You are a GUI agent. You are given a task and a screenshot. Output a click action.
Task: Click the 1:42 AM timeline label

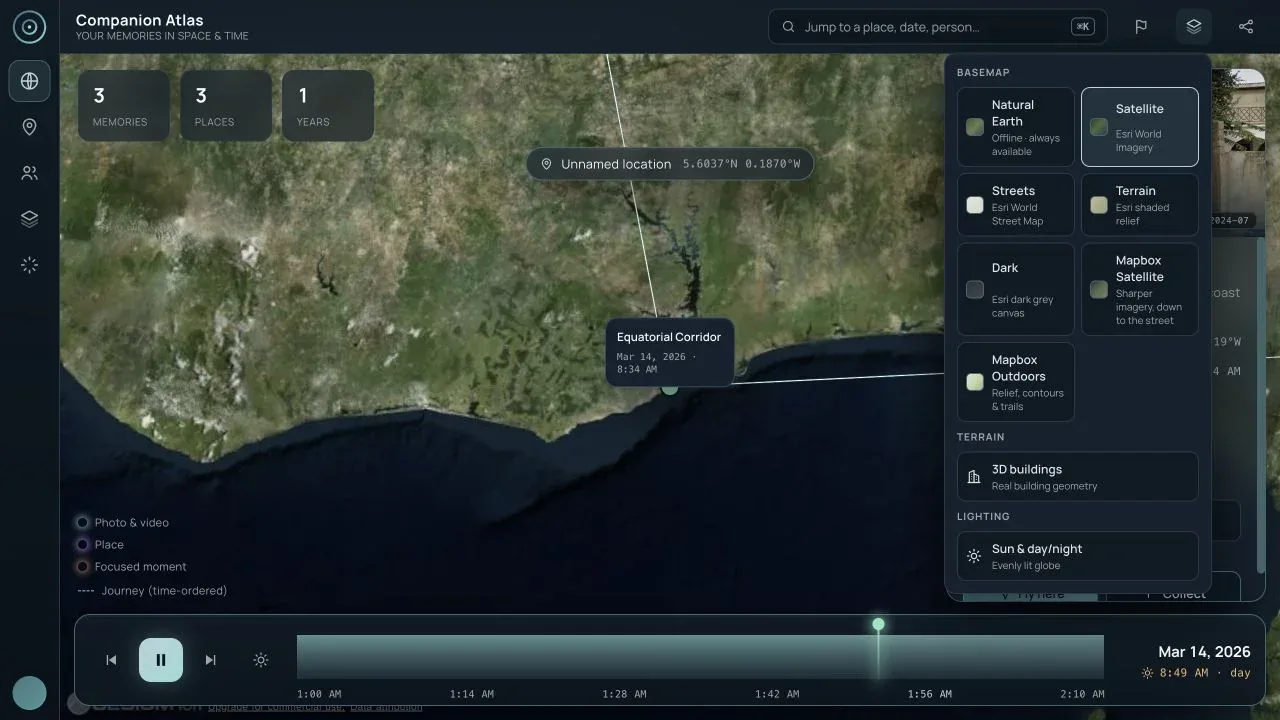(777, 694)
